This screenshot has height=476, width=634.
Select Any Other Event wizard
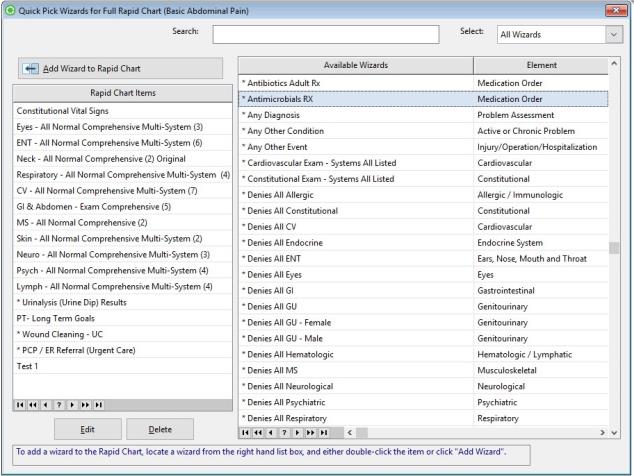pos(423,147)
